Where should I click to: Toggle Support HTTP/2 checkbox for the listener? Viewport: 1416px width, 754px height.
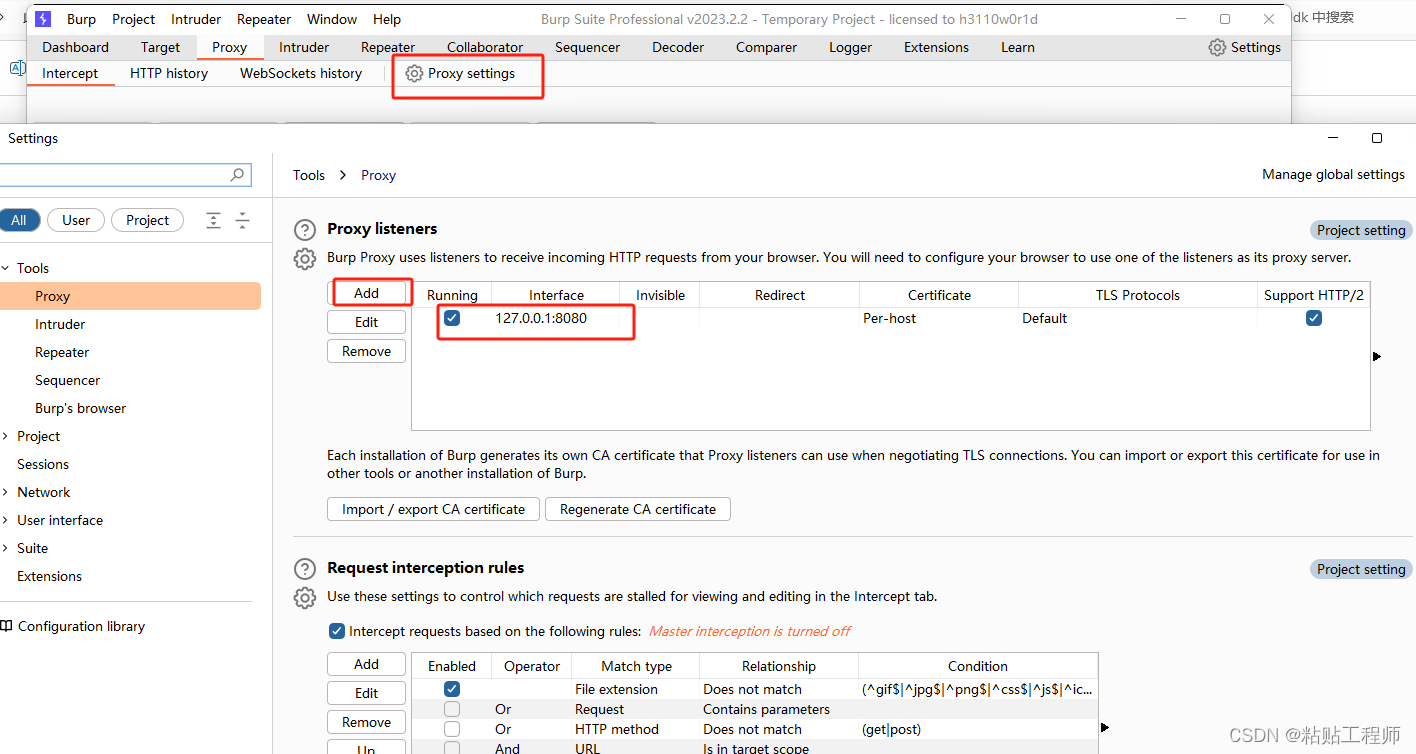(1314, 318)
